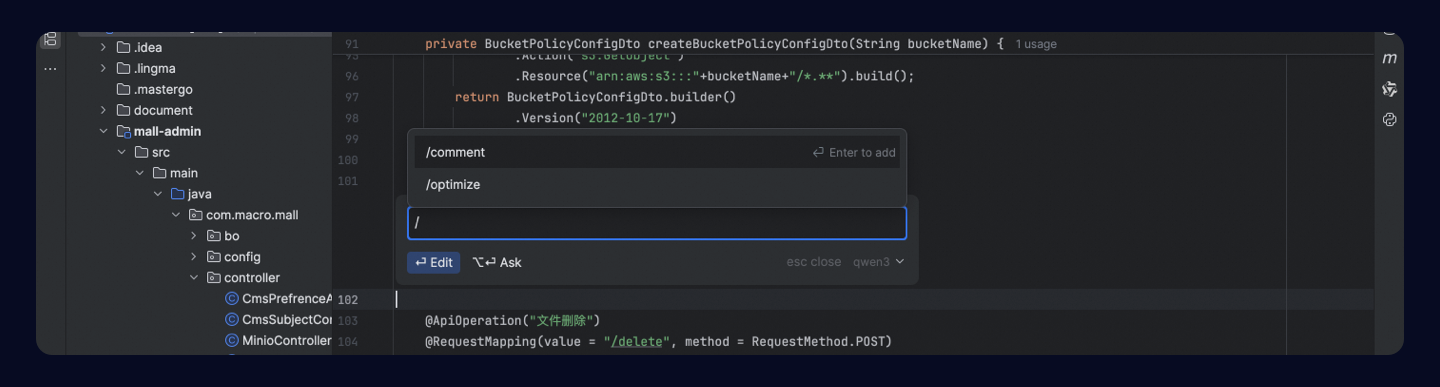Open the Maven tool window icon
1440x387 pixels.
(x=1389, y=59)
